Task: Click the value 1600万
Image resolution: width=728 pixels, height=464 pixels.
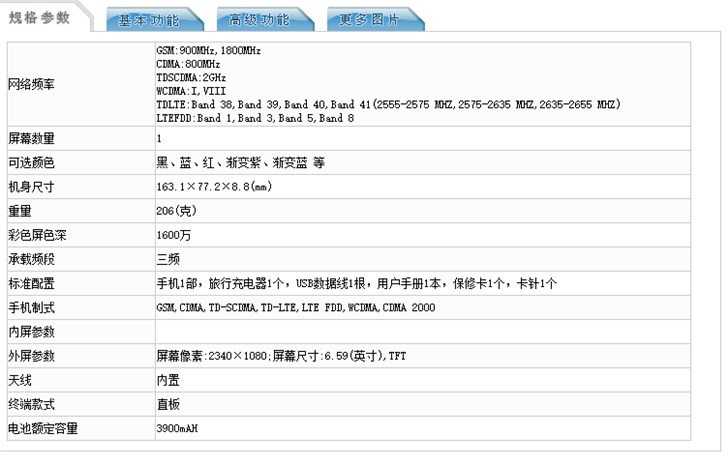Action: 174,235
